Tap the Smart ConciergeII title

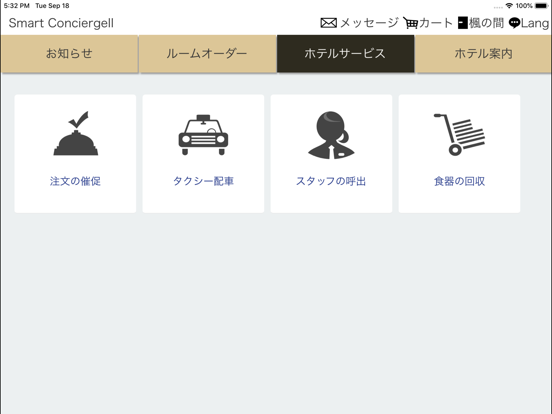(61, 23)
